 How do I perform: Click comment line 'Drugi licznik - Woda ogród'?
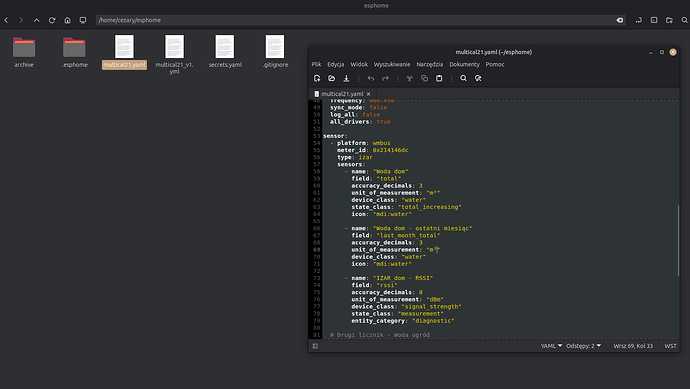[380, 335]
